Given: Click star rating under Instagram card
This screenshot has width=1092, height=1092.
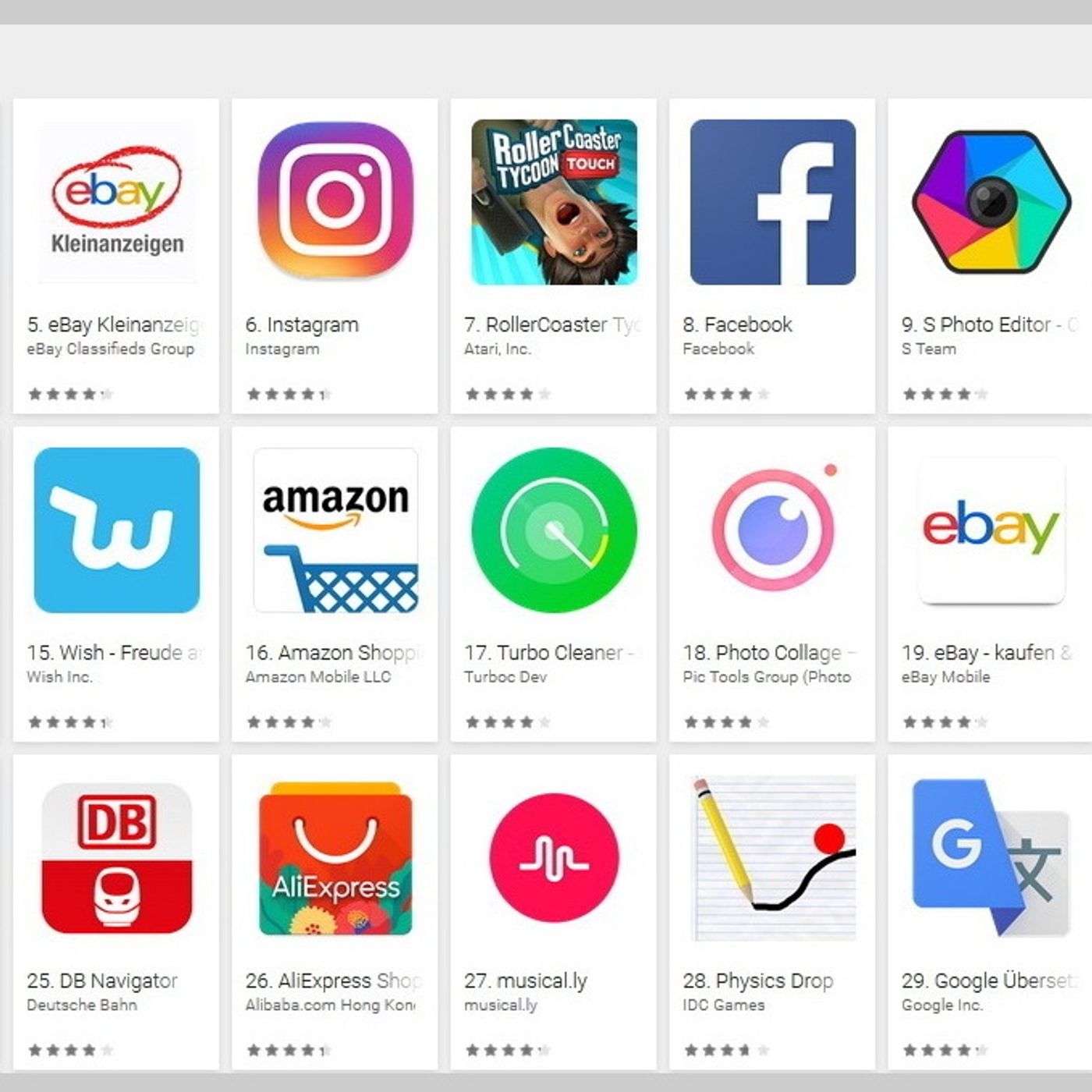Looking at the screenshot, I should 289,394.
